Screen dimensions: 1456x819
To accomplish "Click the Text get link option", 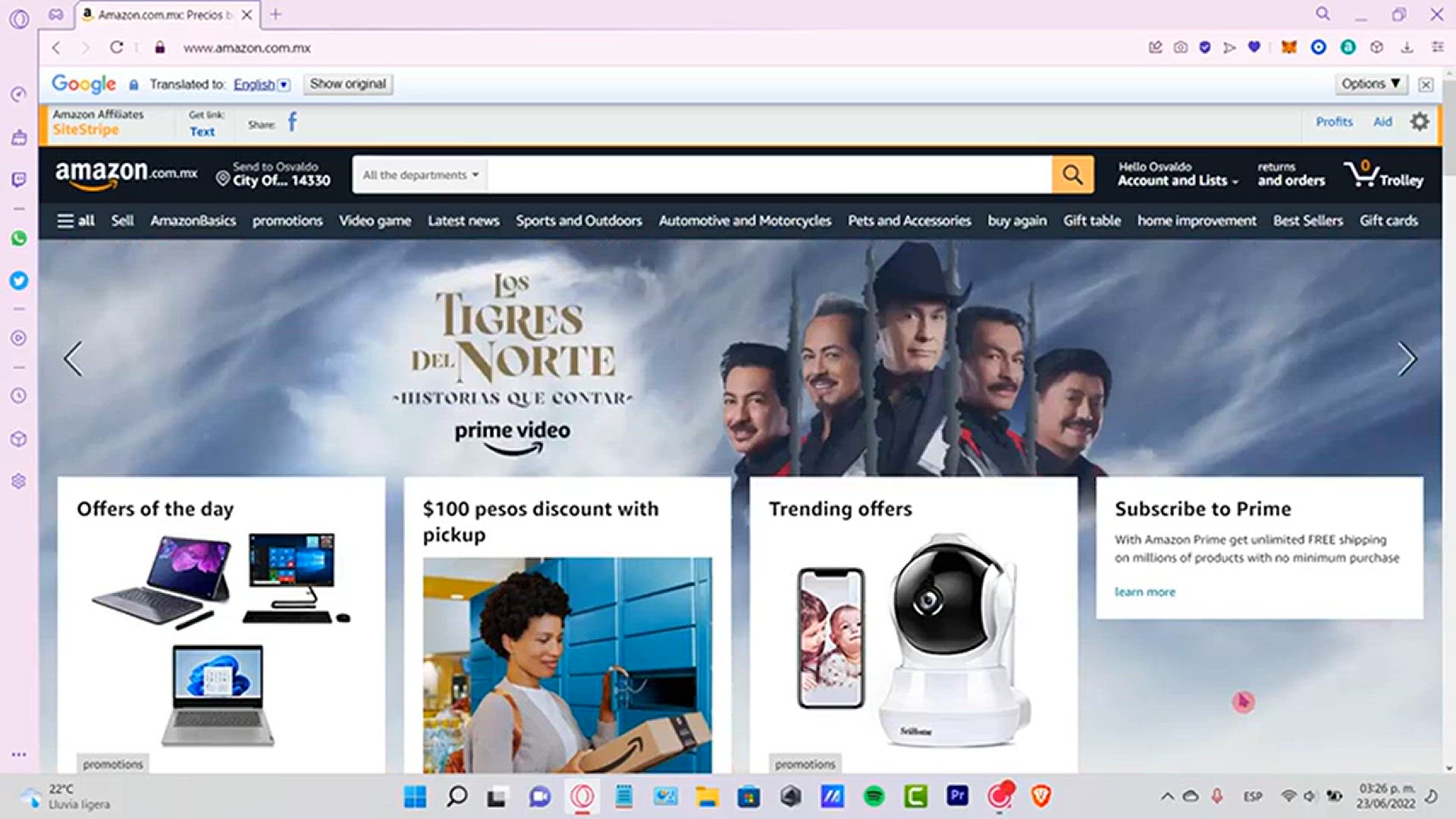I will click(202, 131).
